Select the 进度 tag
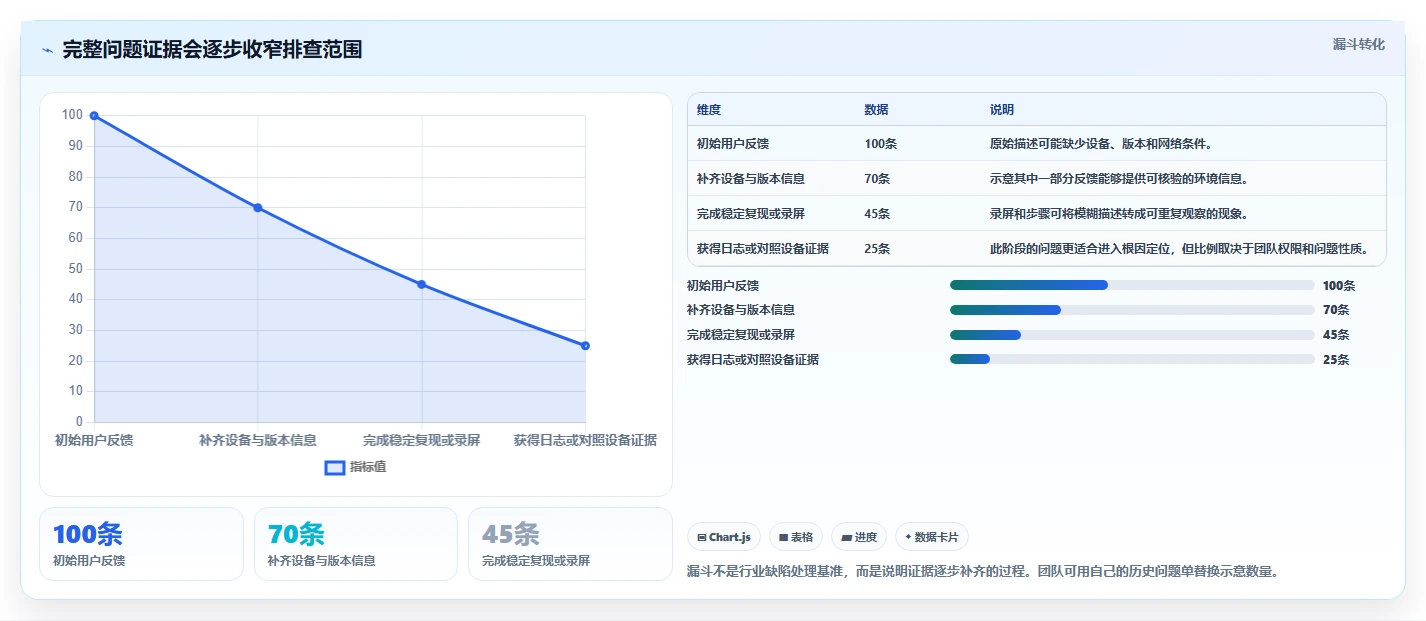This screenshot has width=1426, height=621. pyautogui.click(x=859, y=537)
